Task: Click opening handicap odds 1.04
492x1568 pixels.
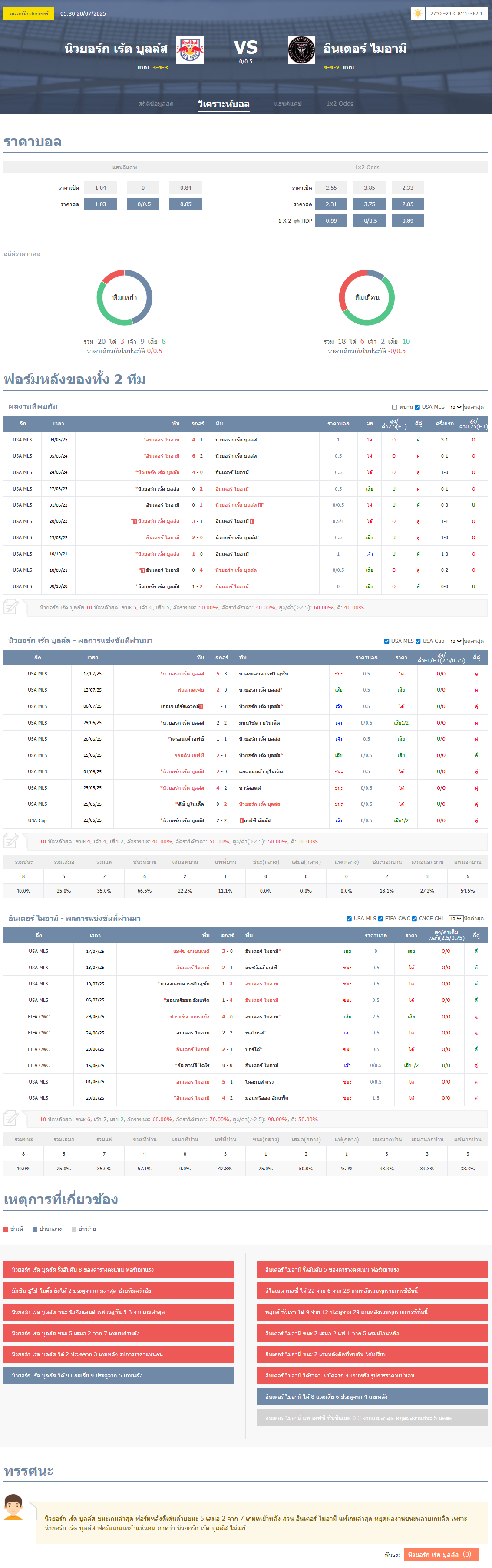Action: (x=100, y=188)
